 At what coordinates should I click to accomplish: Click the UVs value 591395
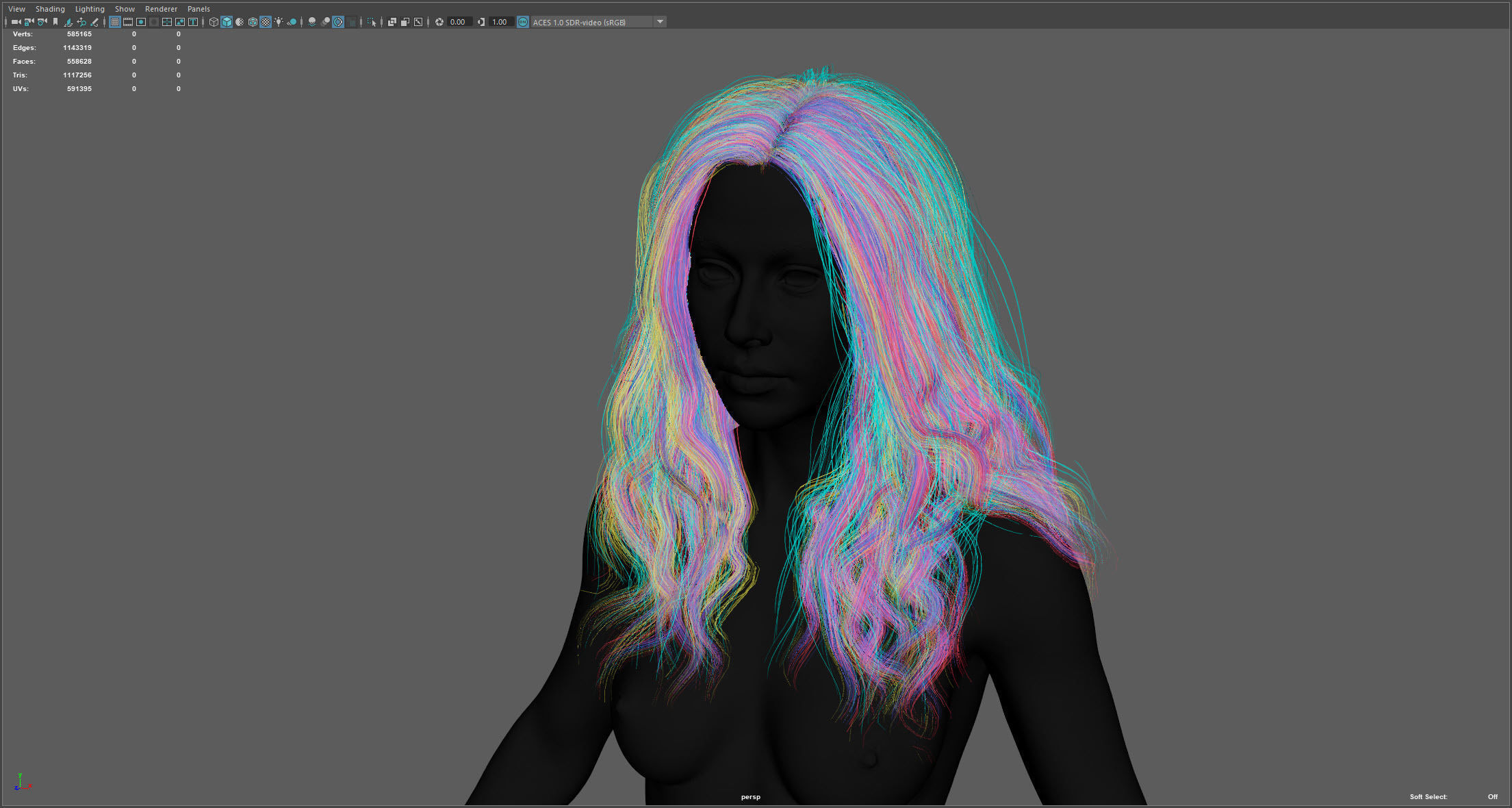[x=79, y=89]
